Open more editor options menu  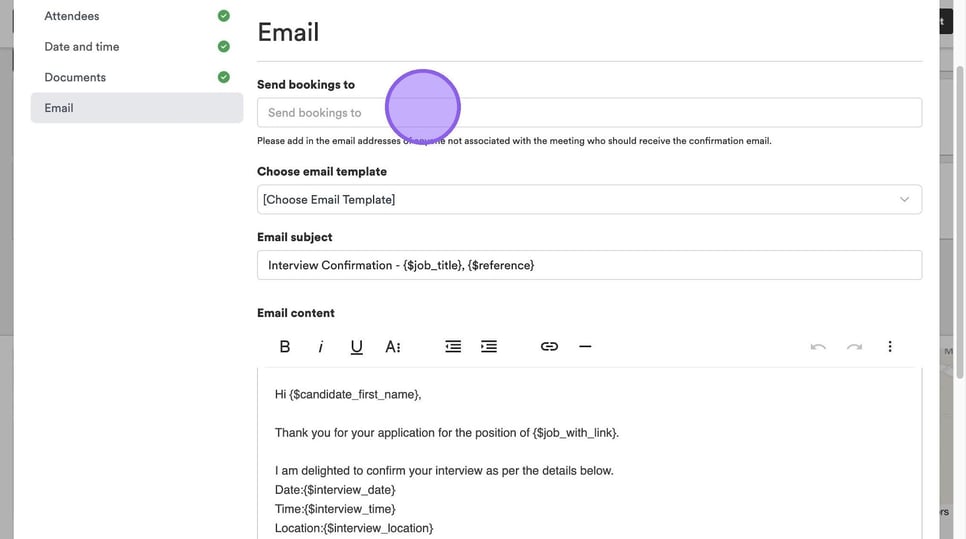click(890, 347)
